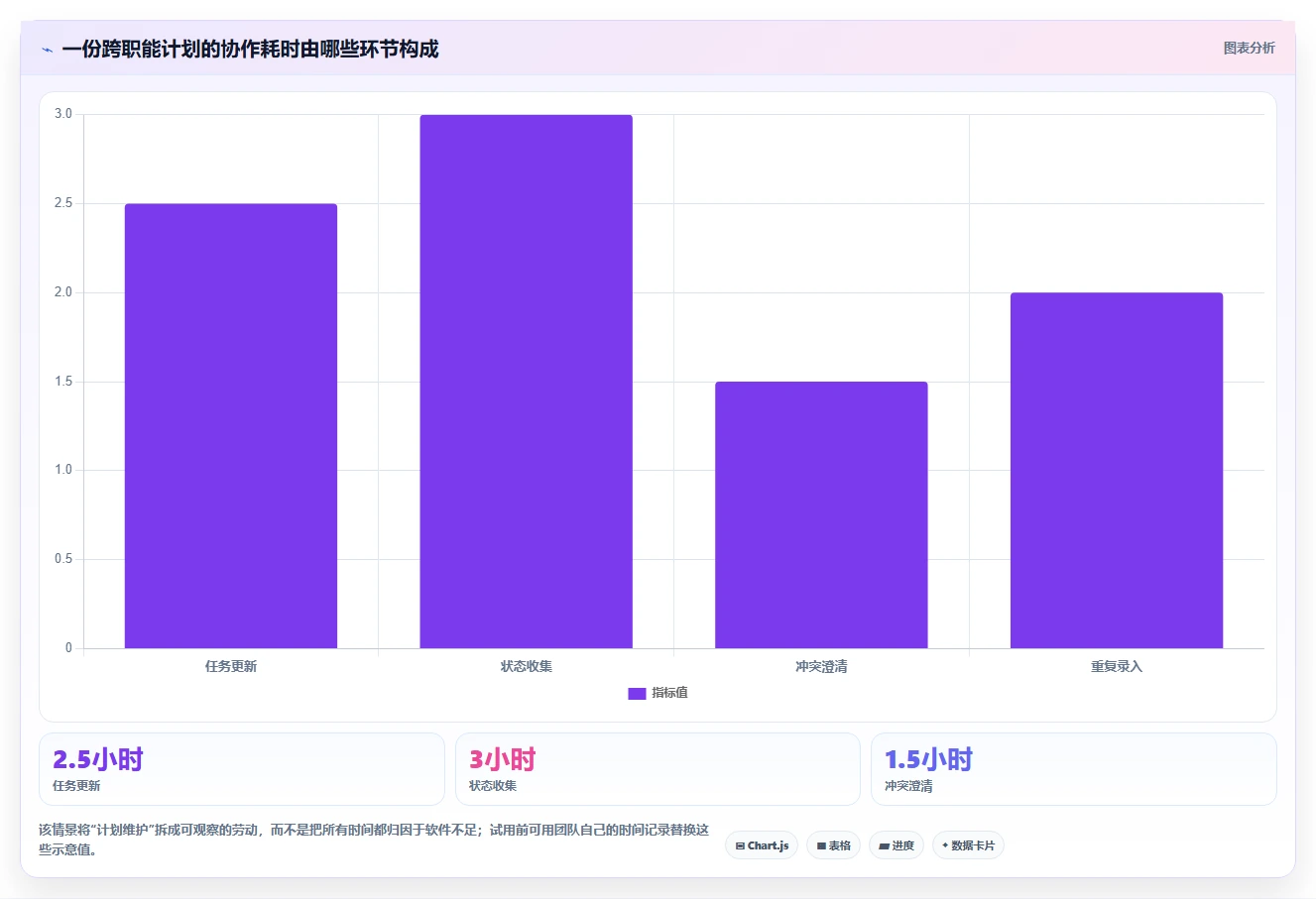Click the 数据卡片 tag pill
The image size is (1316, 899).
click(968, 845)
